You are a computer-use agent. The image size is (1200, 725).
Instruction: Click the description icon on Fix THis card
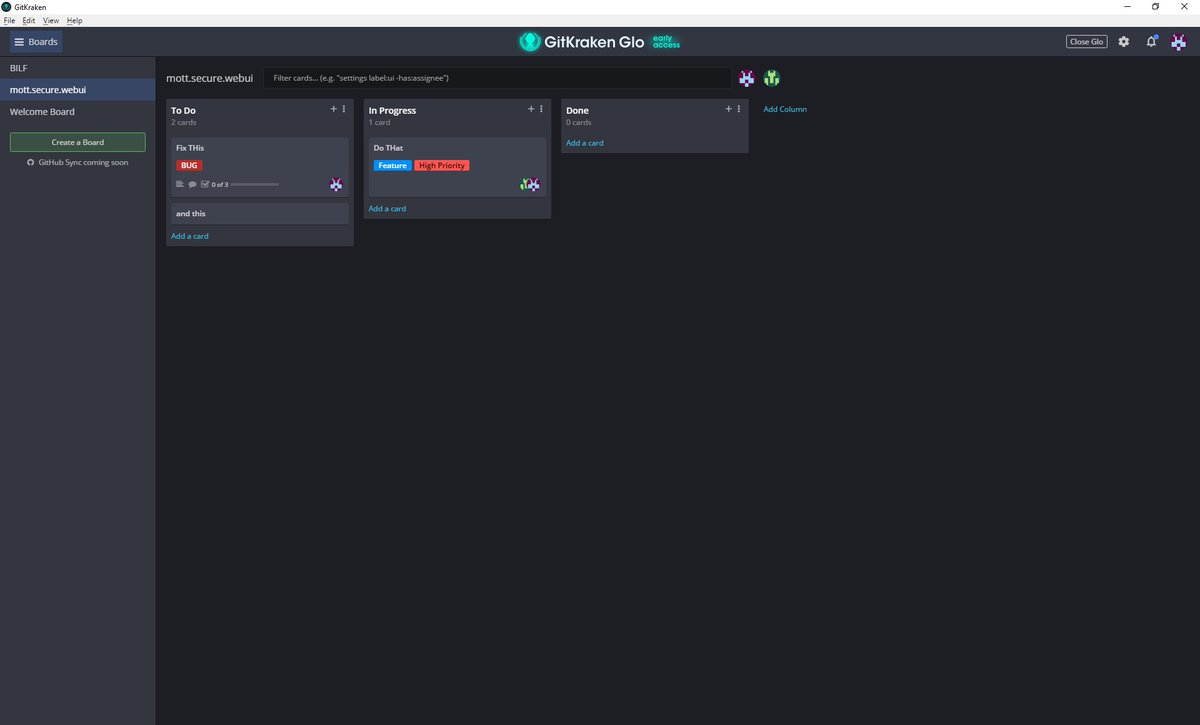(x=180, y=184)
